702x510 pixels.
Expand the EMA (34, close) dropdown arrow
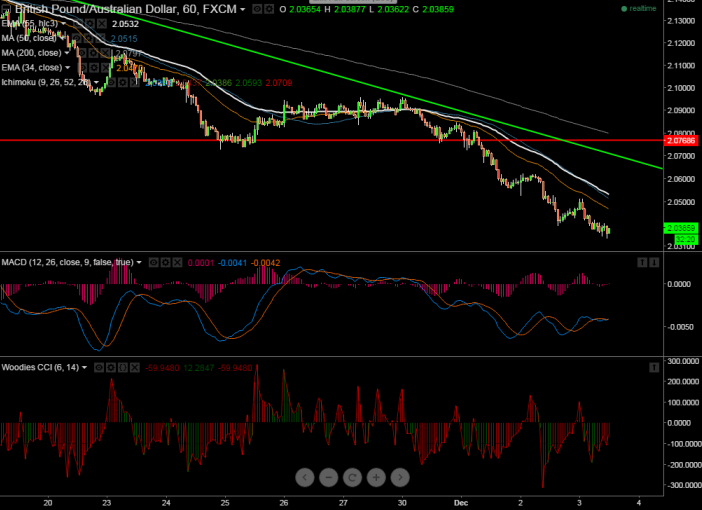pyautogui.click(x=68, y=68)
